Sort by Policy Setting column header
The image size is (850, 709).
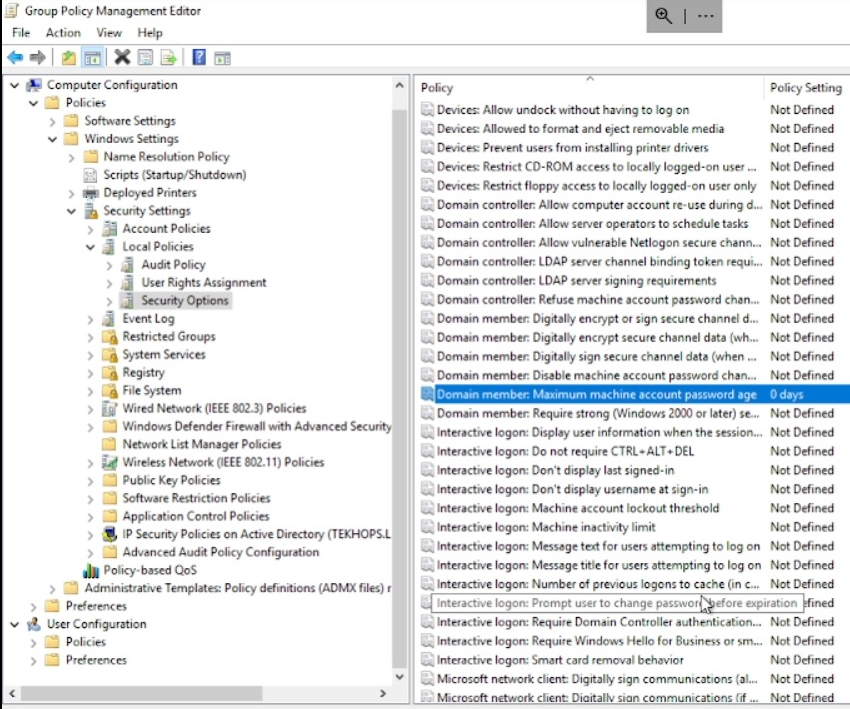pos(806,87)
